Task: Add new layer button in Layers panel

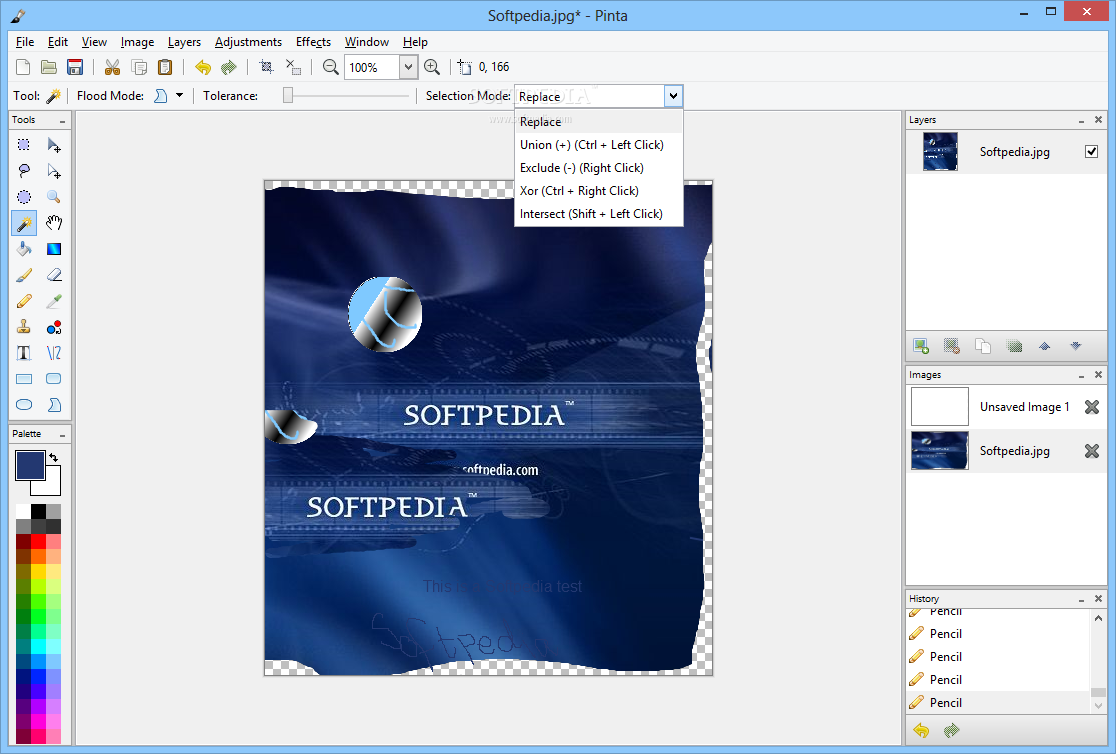Action: 921,346
